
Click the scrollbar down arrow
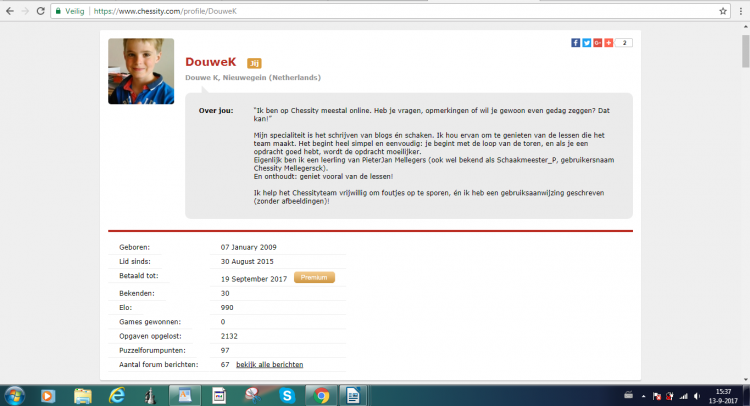coord(745,380)
